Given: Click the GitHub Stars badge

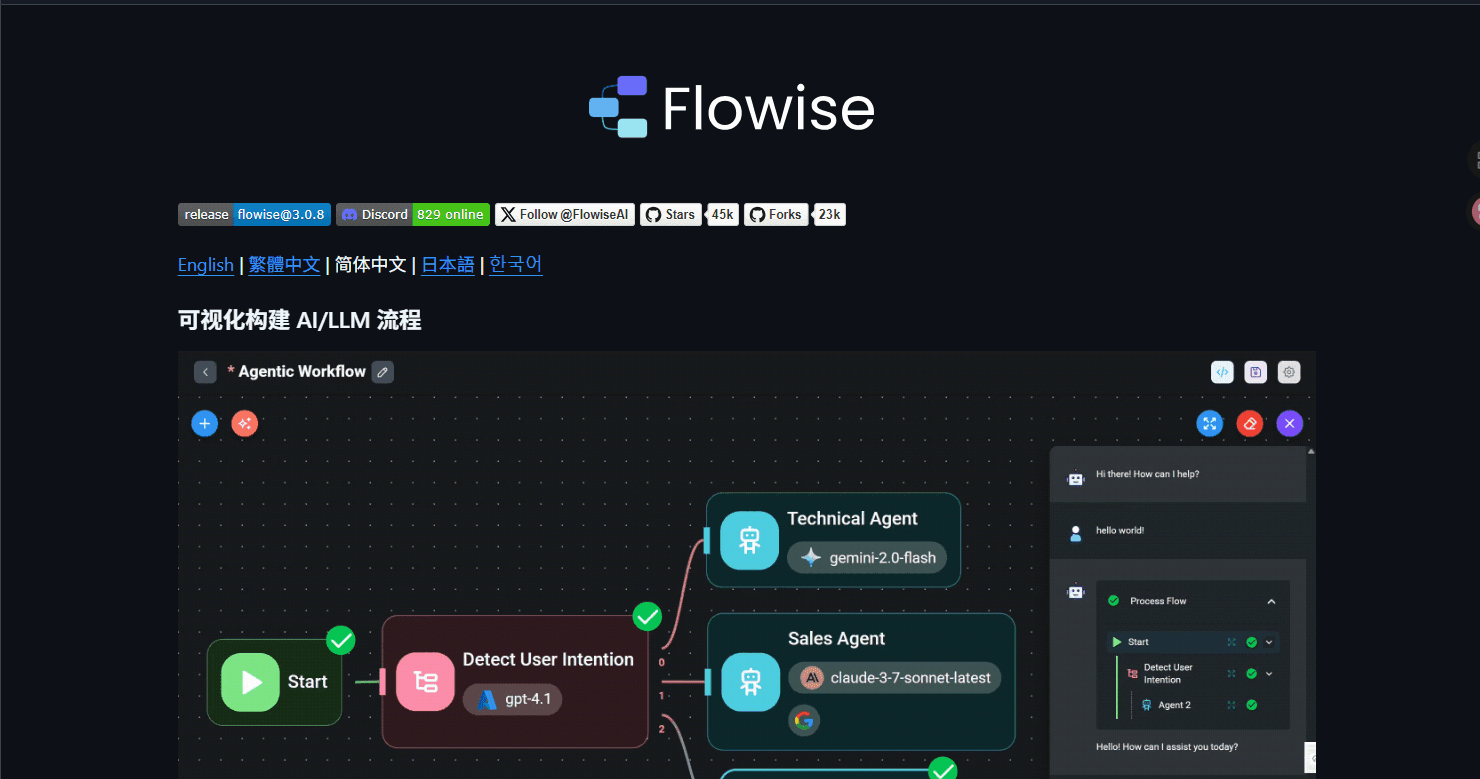Looking at the screenshot, I should tap(689, 214).
